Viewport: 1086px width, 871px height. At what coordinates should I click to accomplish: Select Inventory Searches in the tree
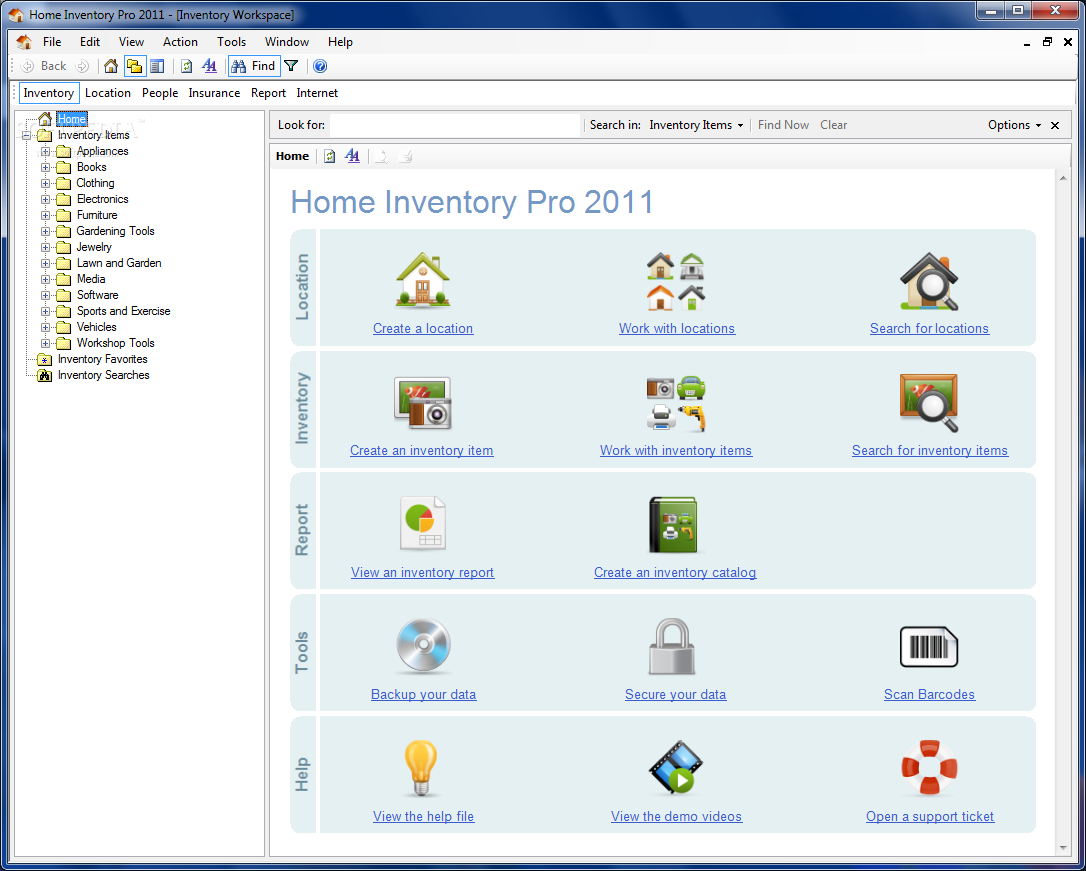pyautogui.click(x=104, y=375)
